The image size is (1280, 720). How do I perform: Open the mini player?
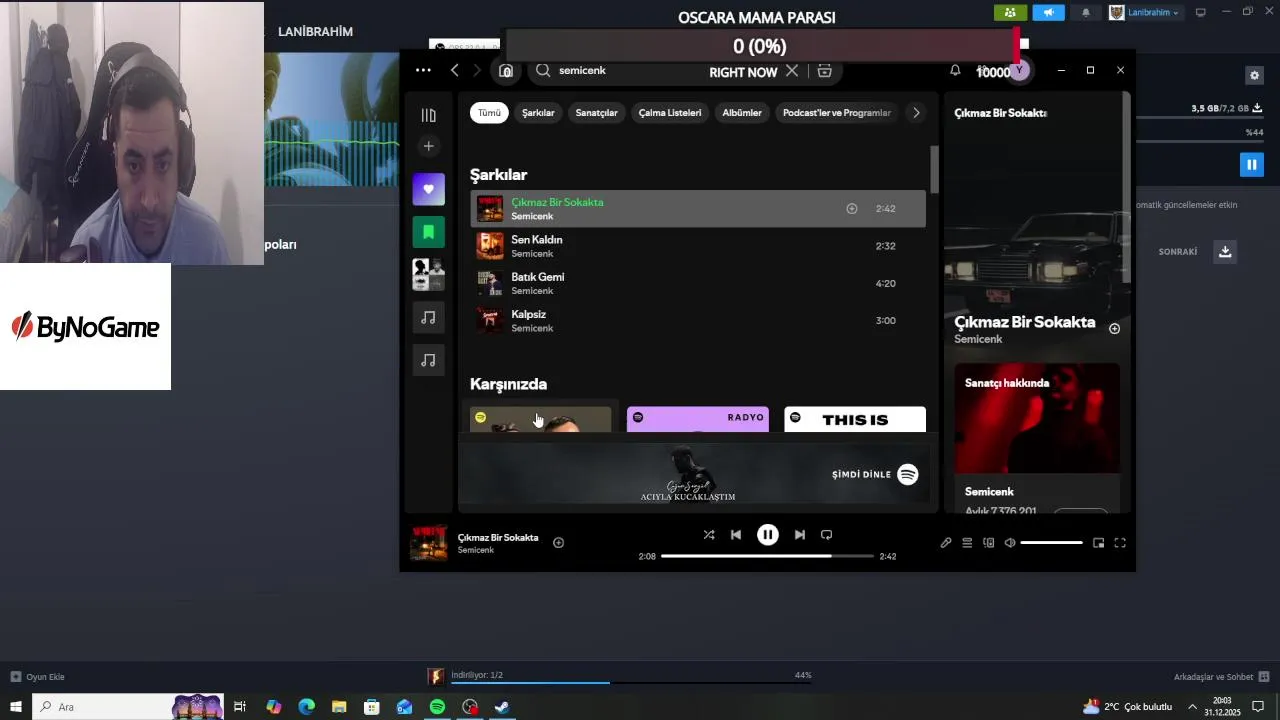(x=1098, y=543)
